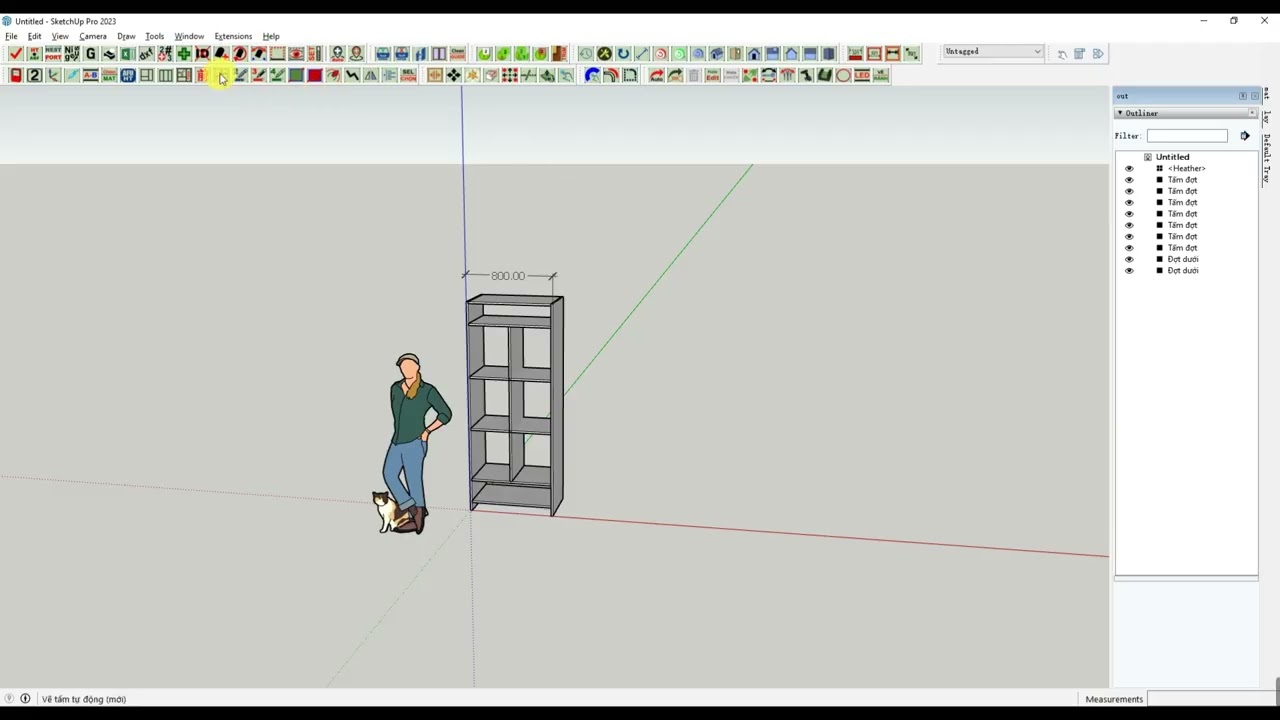Screen dimensions: 1280x720
Task: Click the Outliner Filter input field
Action: [1187, 135]
